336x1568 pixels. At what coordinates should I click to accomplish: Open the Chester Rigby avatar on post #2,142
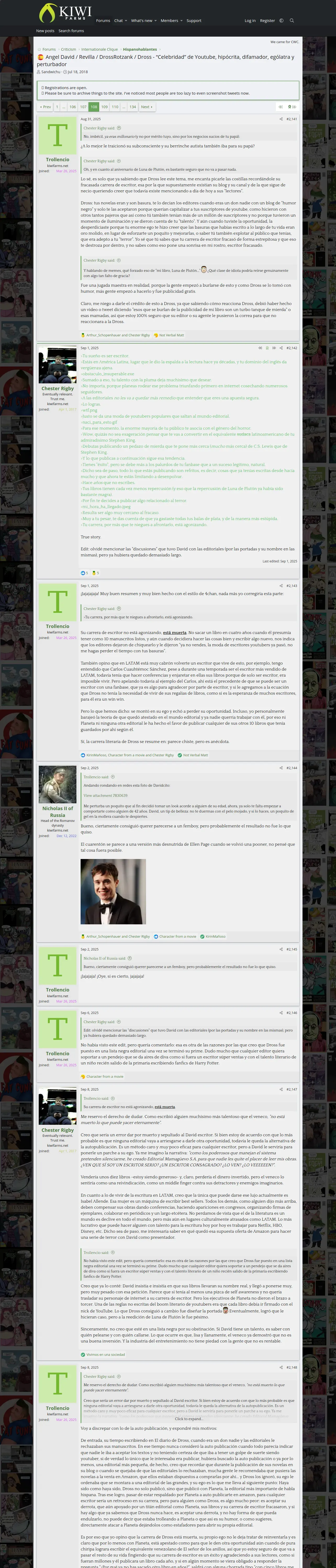tap(57, 364)
